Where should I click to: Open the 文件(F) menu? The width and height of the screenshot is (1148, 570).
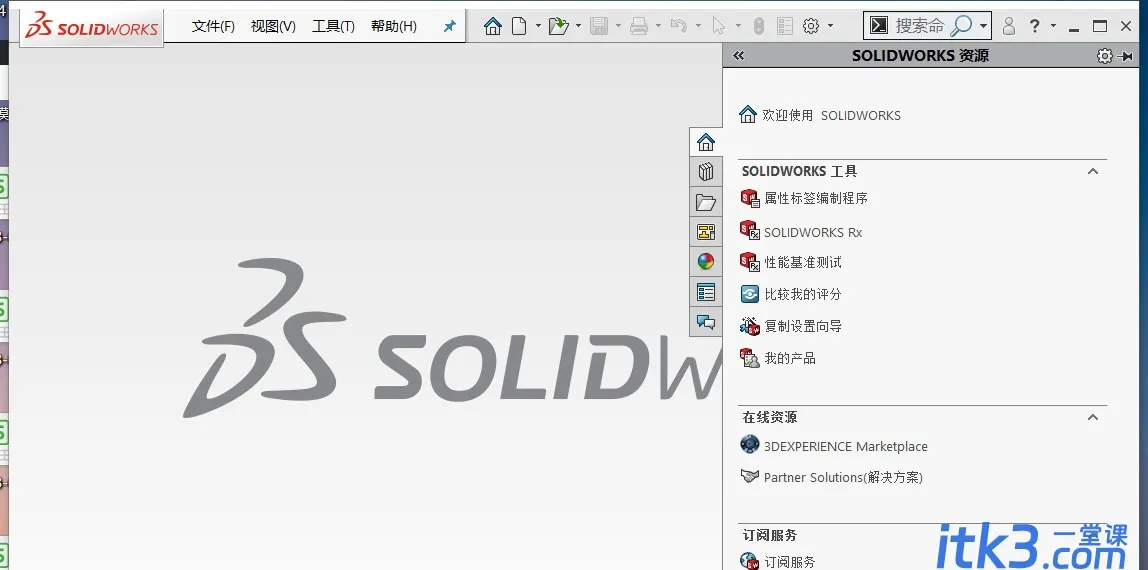pos(213,26)
